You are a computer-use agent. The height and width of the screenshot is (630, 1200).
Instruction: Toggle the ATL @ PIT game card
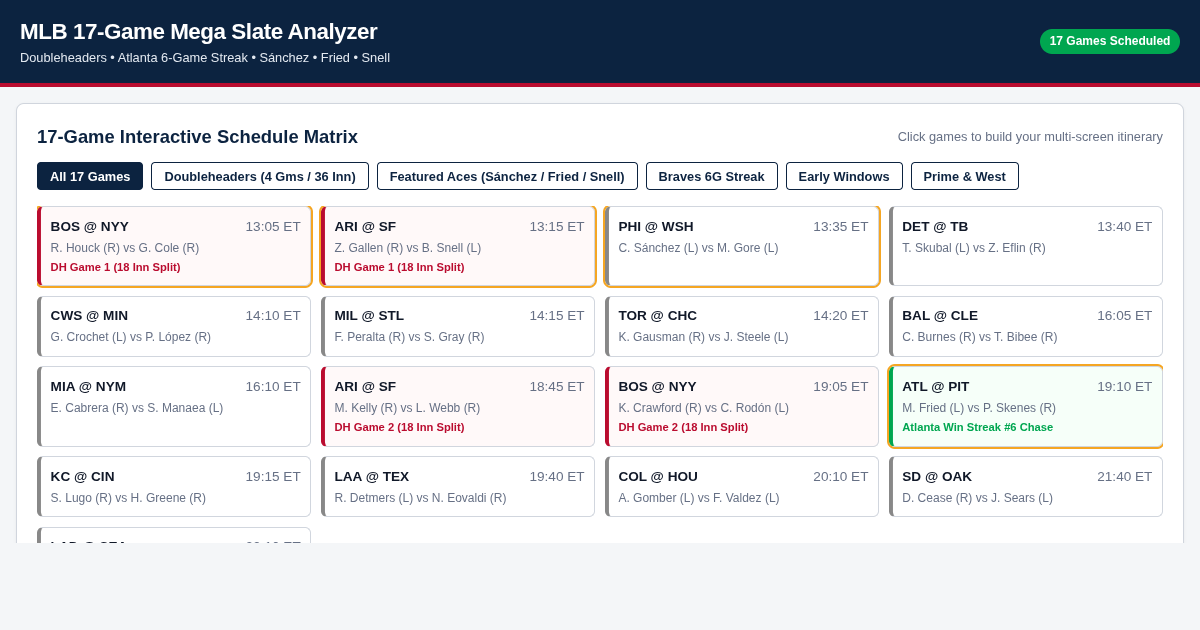click(1026, 406)
